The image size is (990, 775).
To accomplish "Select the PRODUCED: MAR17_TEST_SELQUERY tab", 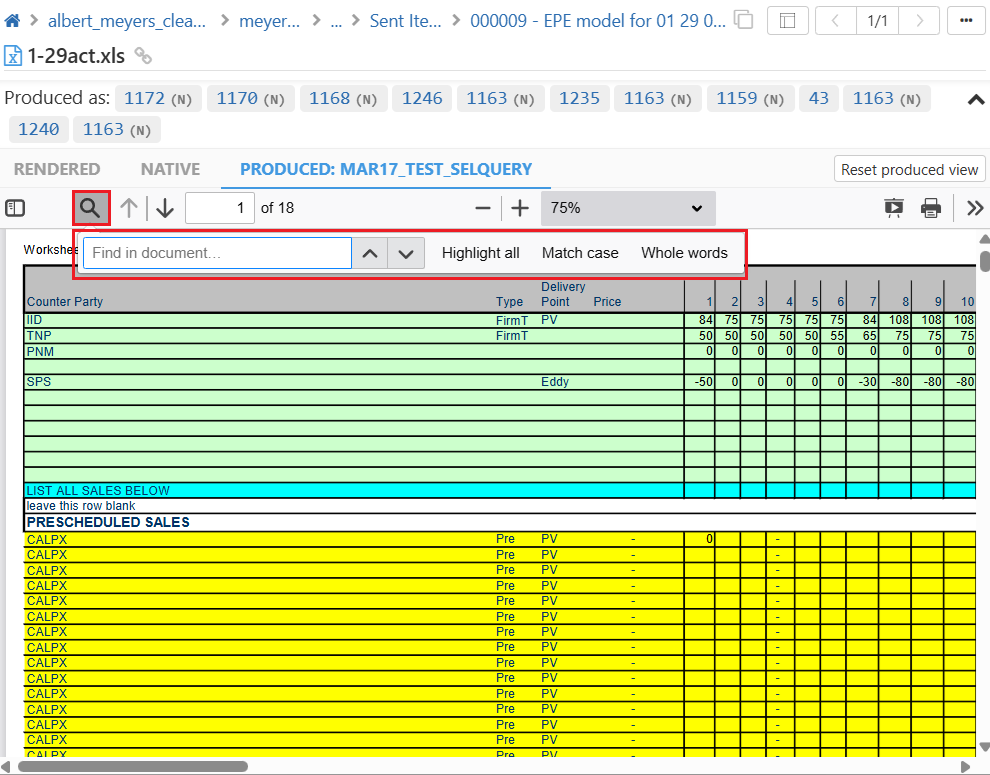I will click(386, 169).
